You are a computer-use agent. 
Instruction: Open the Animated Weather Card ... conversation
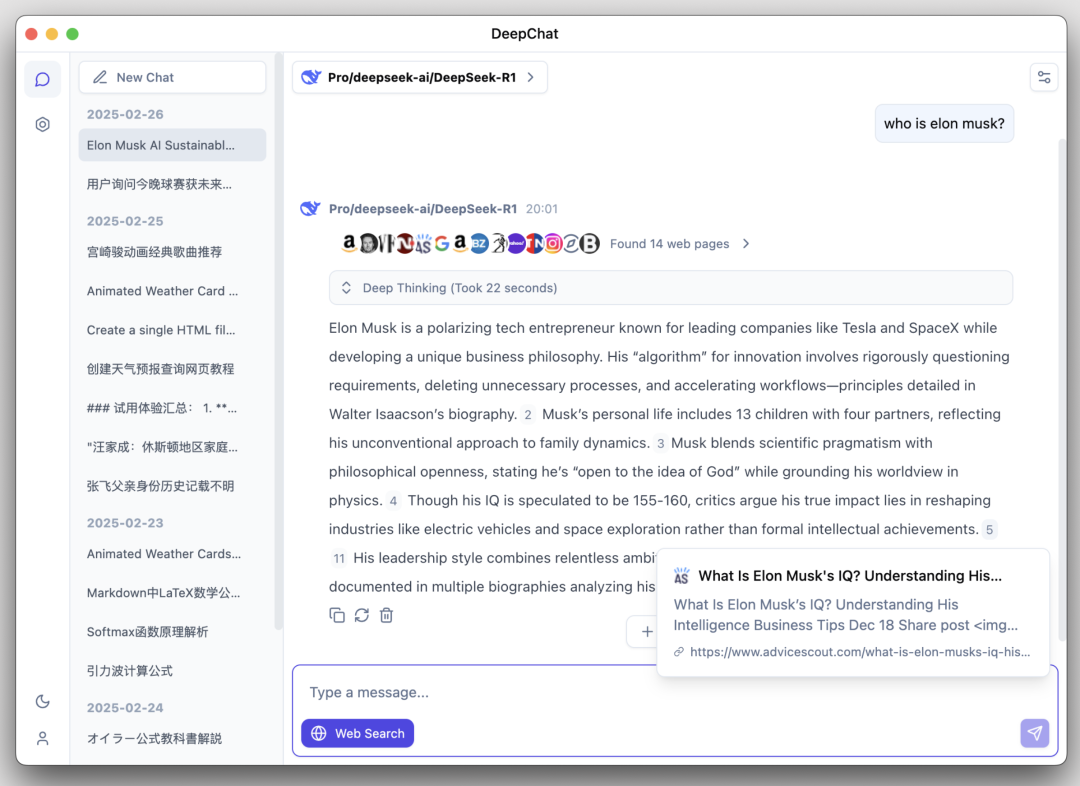coord(172,291)
